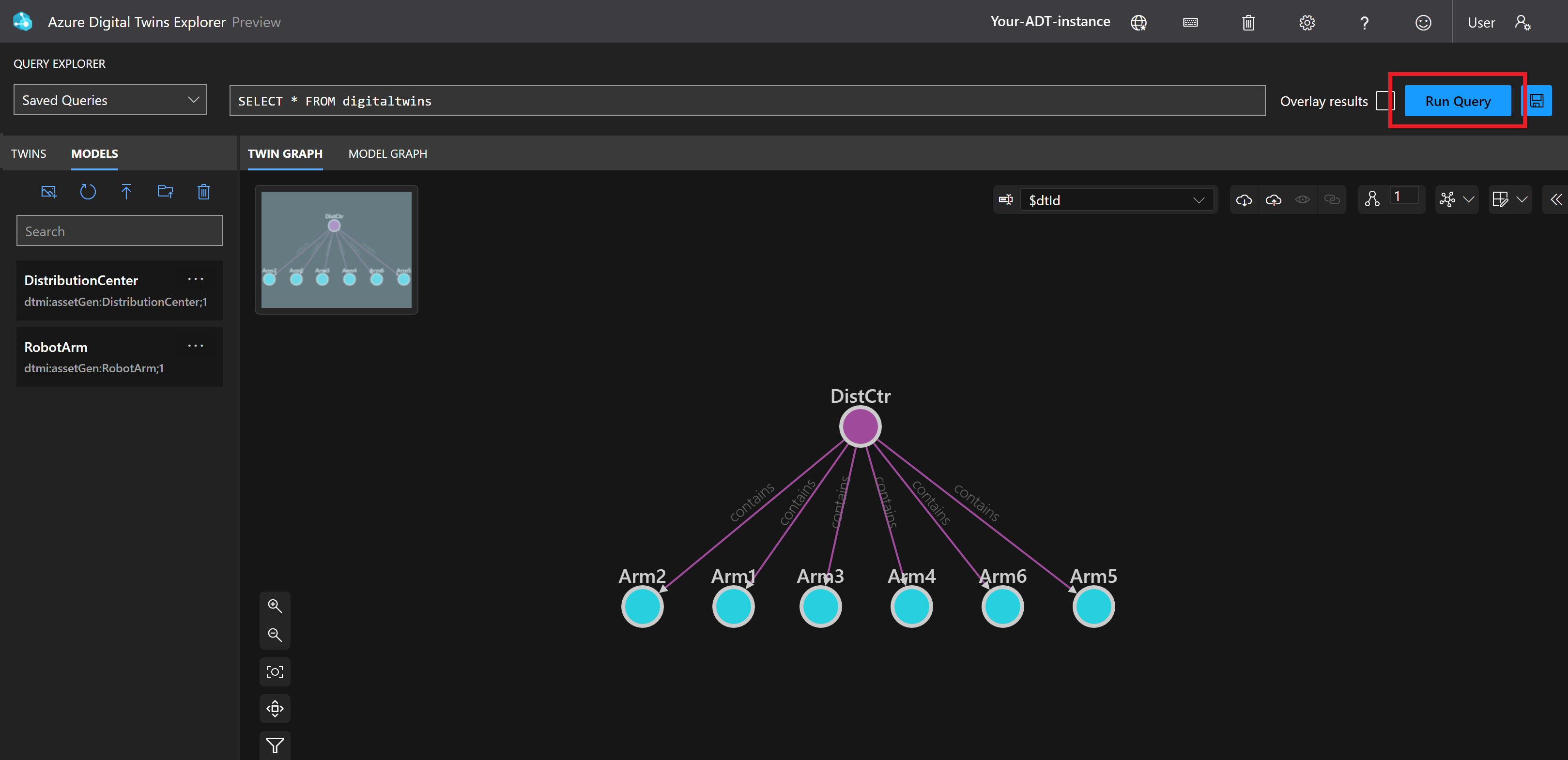Open the Saved Queries dropdown
This screenshot has height=760, width=1568.
click(x=110, y=99)
